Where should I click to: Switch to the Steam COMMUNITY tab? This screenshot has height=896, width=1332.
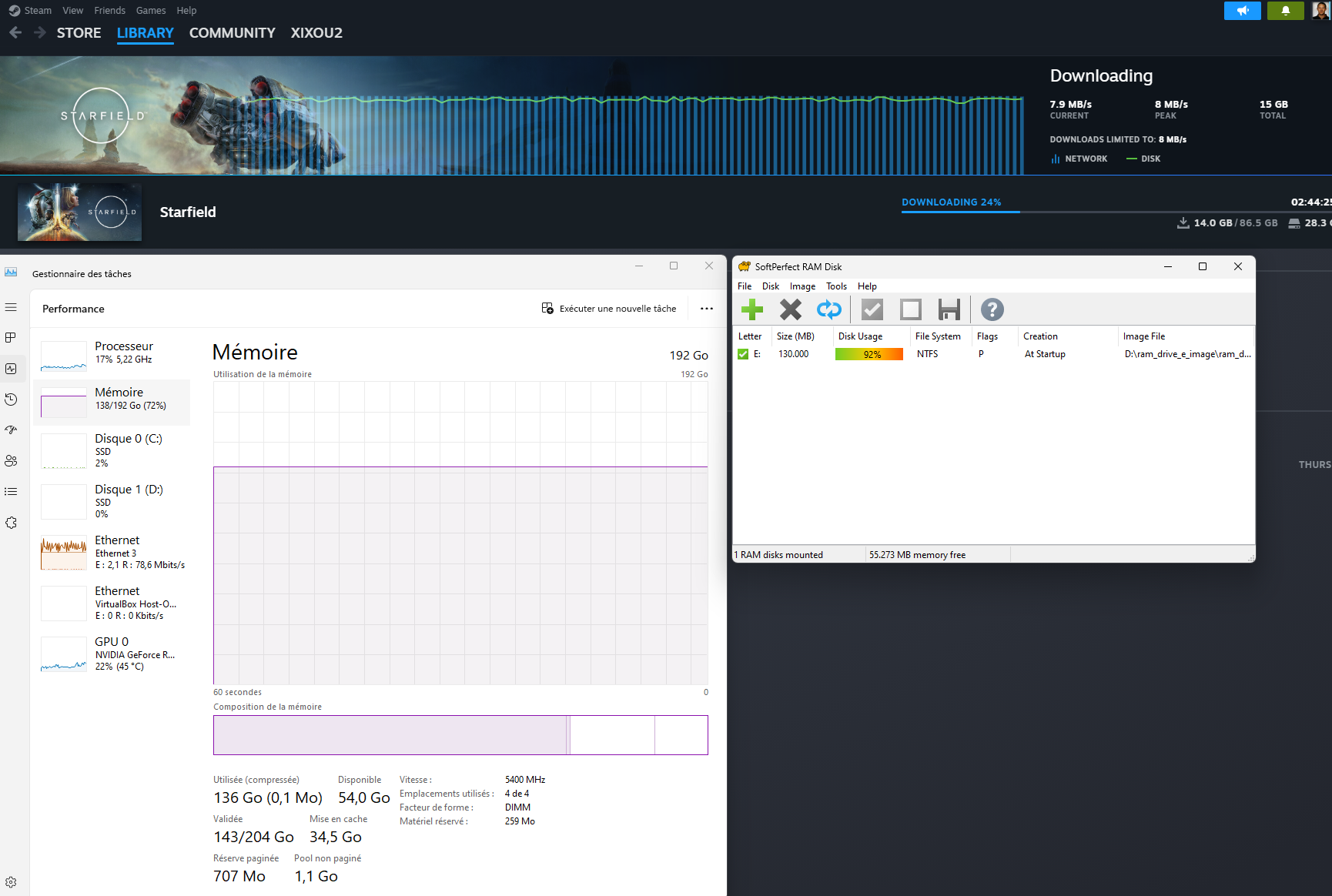232,33
